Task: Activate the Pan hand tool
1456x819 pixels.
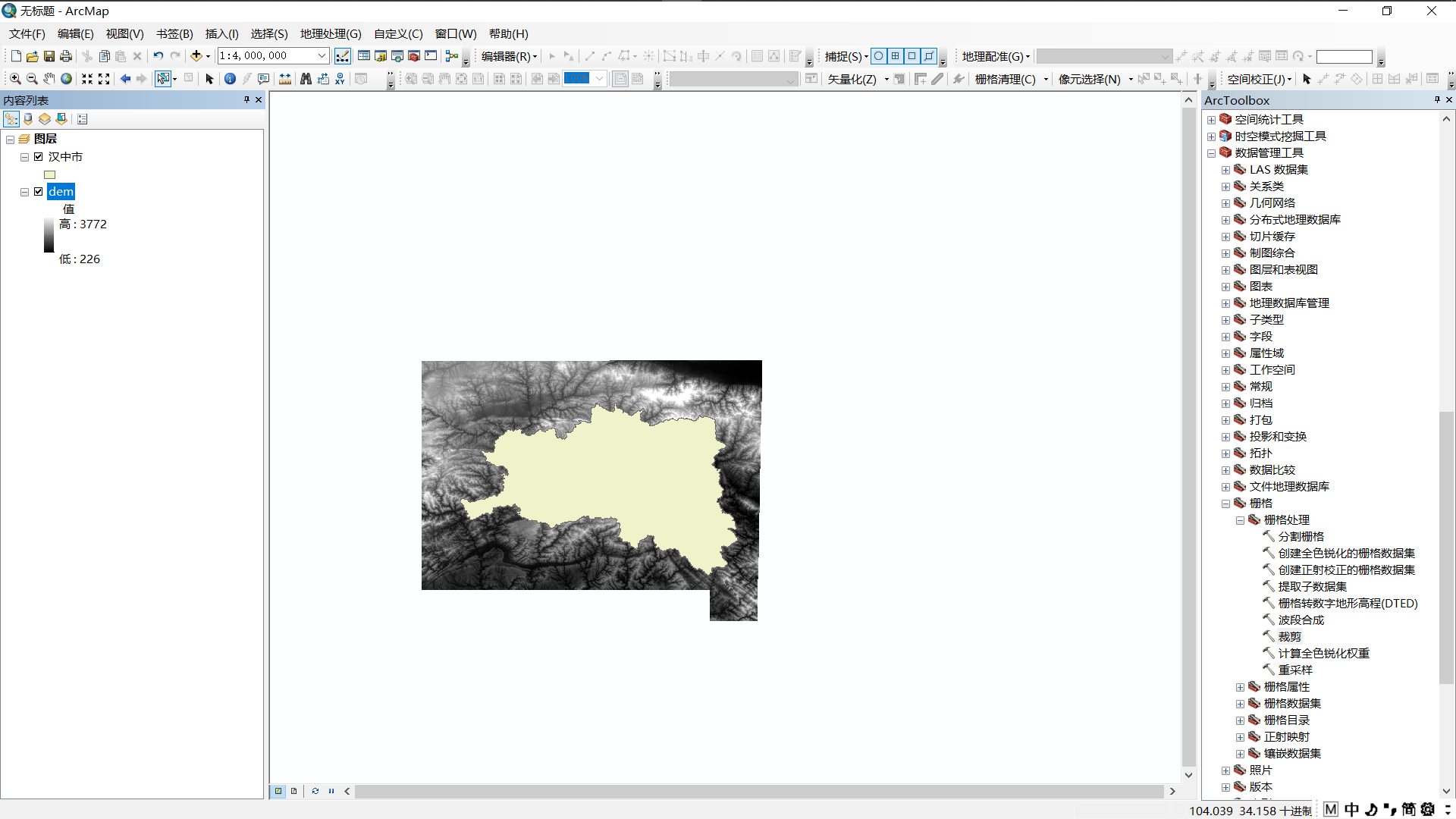Action: 49,79
